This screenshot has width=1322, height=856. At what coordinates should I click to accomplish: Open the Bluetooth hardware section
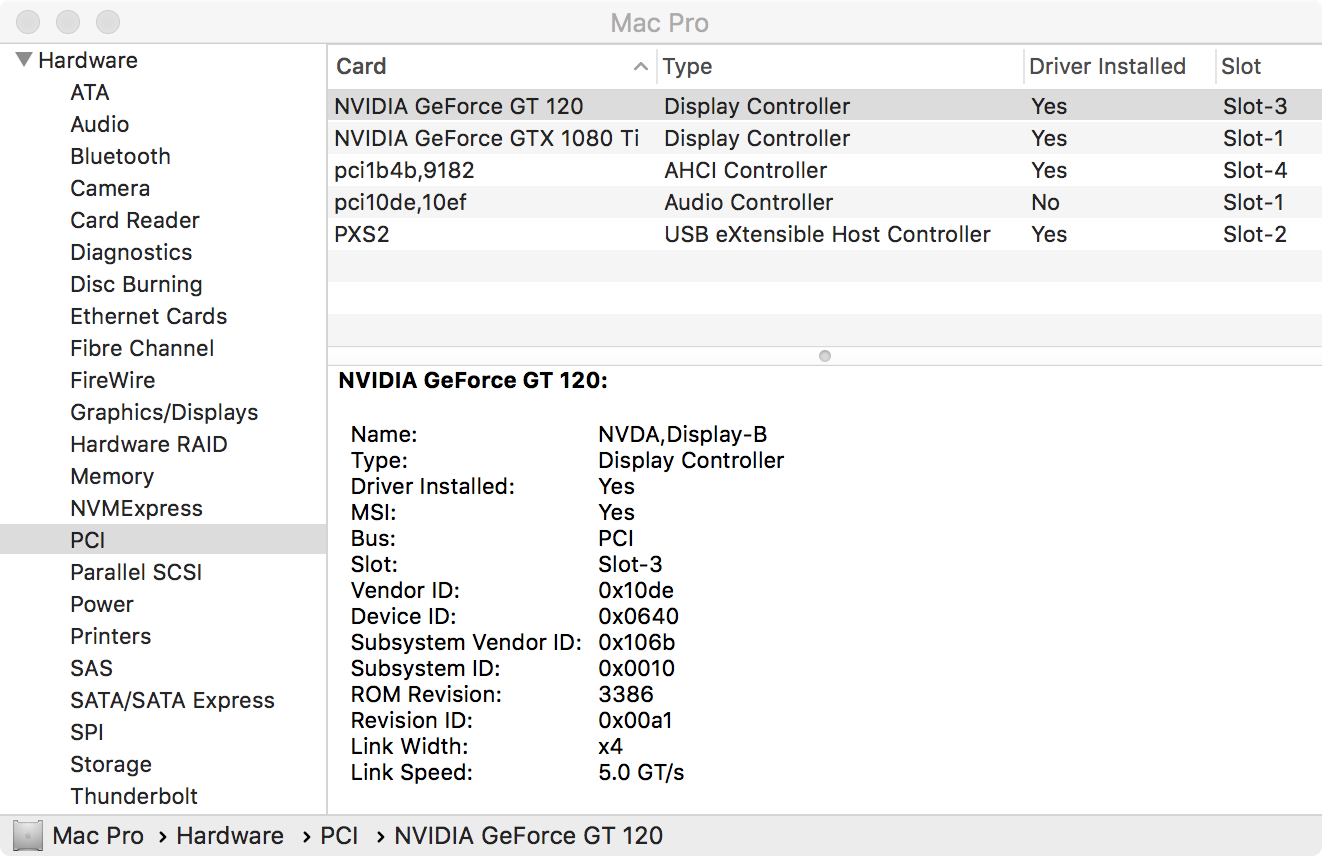(x=121, y=156)
